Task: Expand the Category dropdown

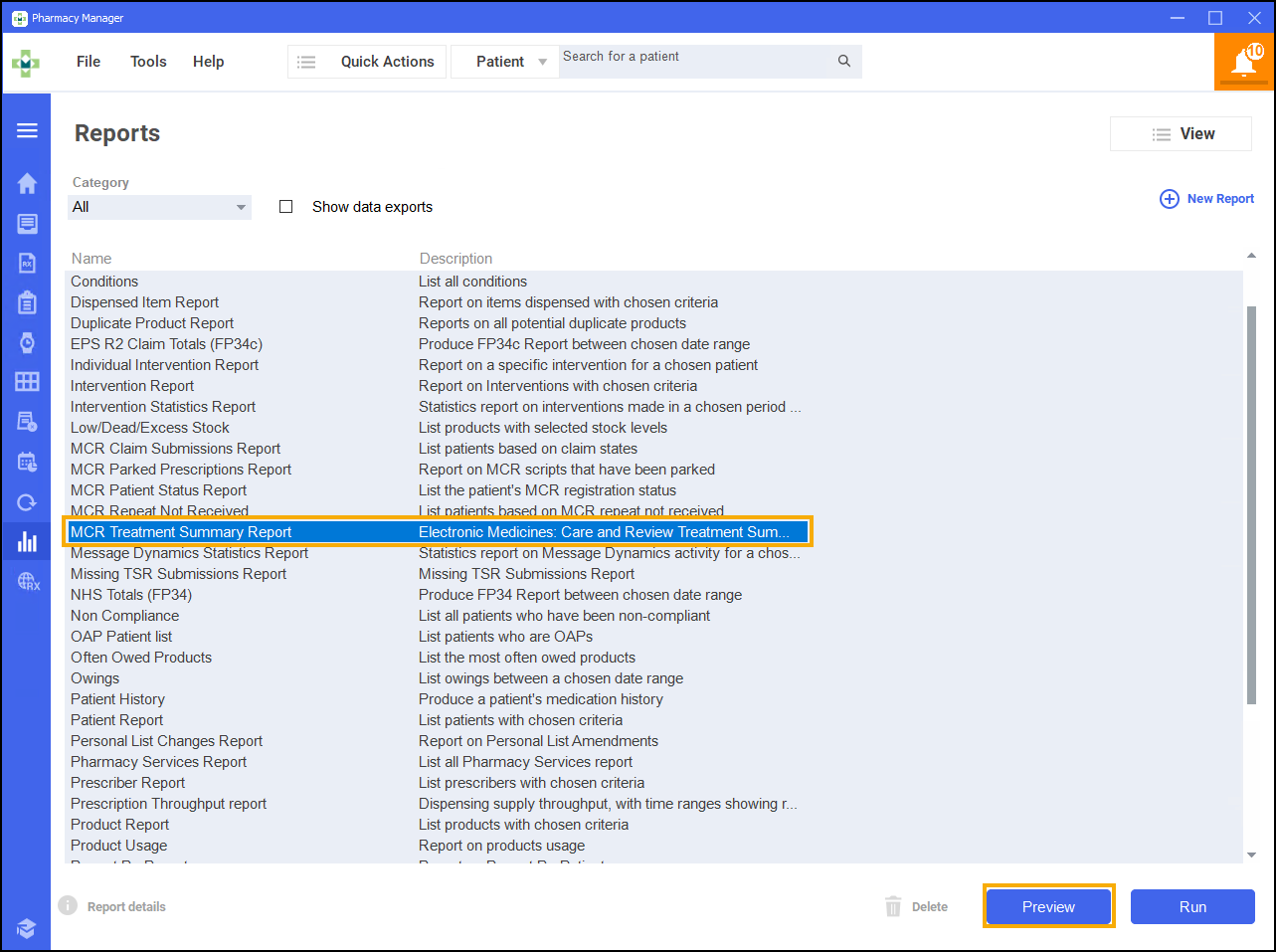Action: click(159, 207)
